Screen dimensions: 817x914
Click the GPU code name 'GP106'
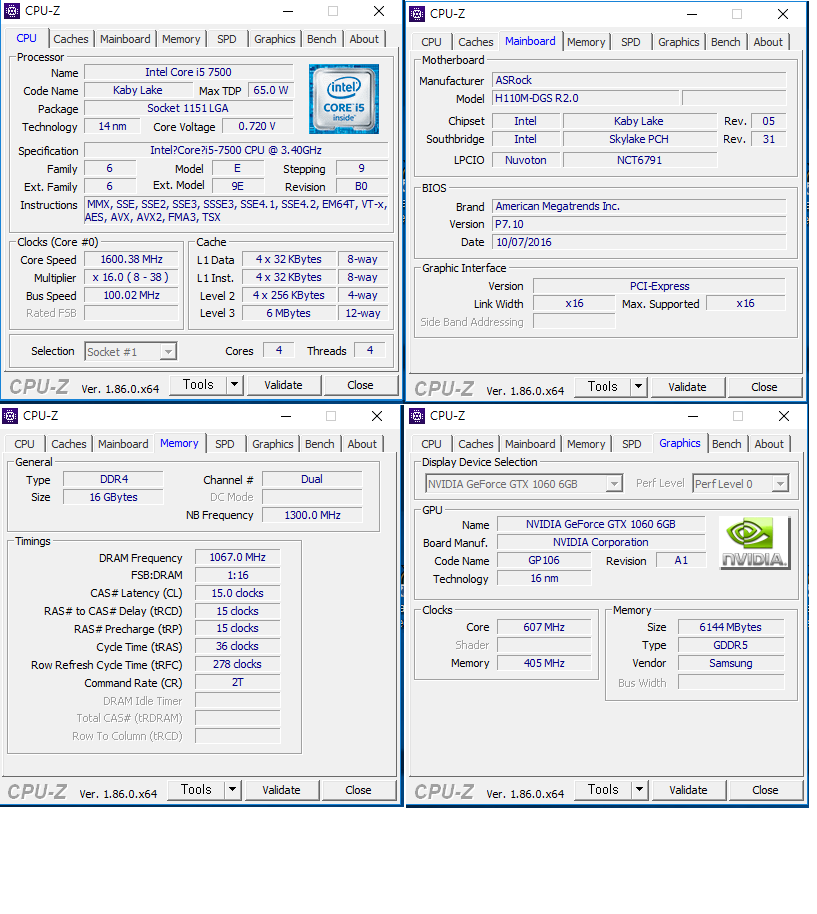coord(544,561)
